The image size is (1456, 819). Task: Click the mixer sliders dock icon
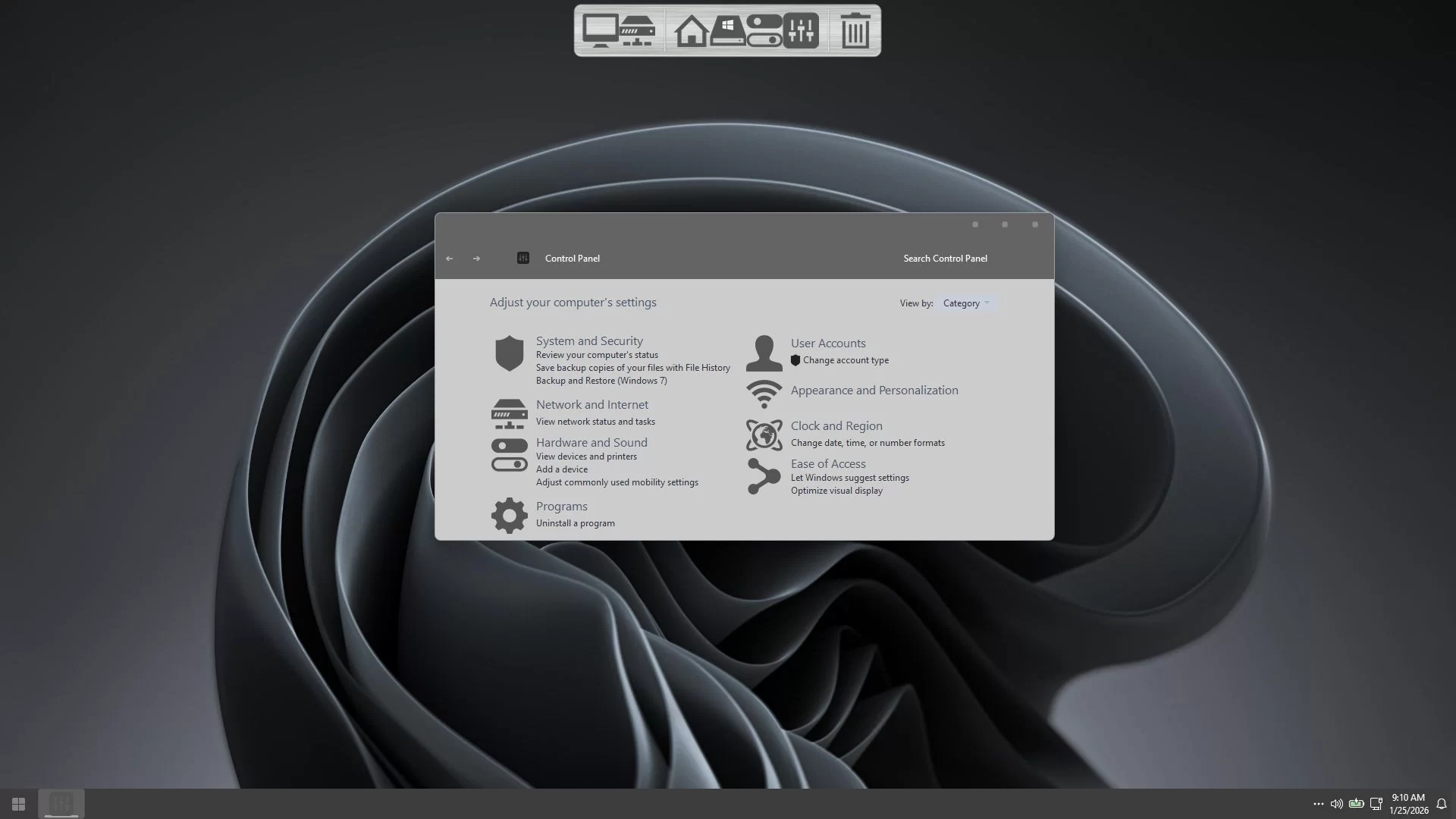point(801,31)
